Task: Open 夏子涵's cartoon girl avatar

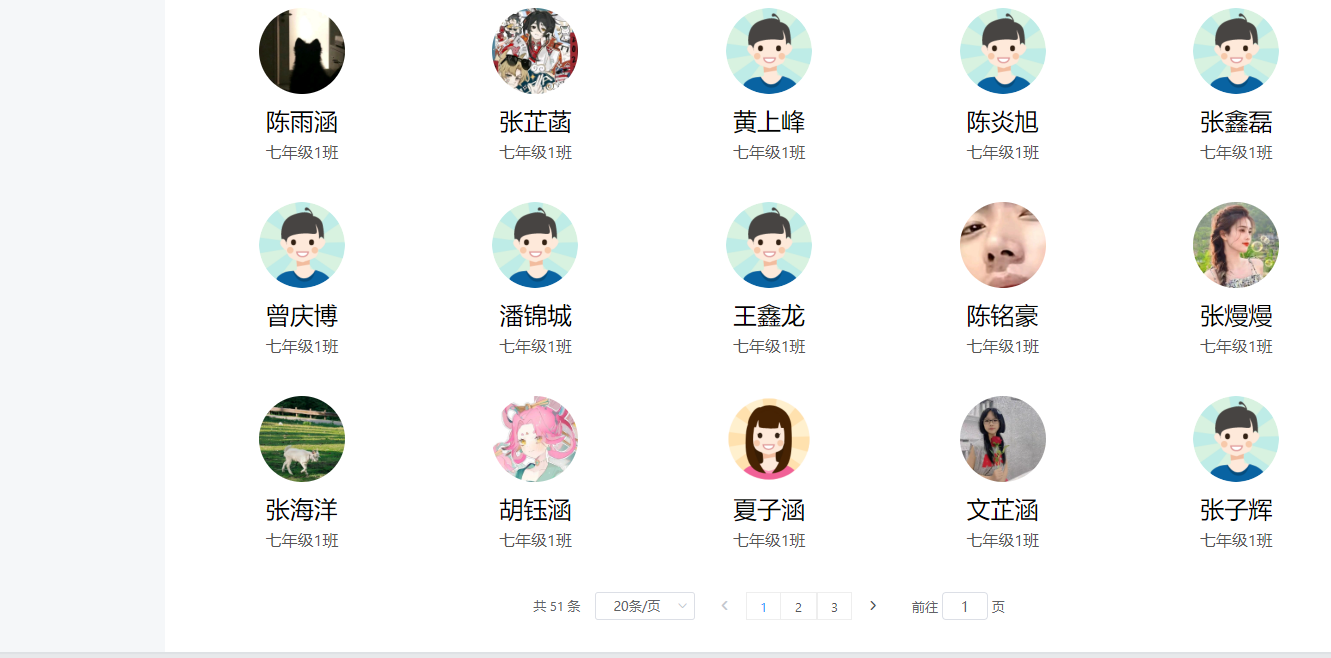Action: (769, 439)
